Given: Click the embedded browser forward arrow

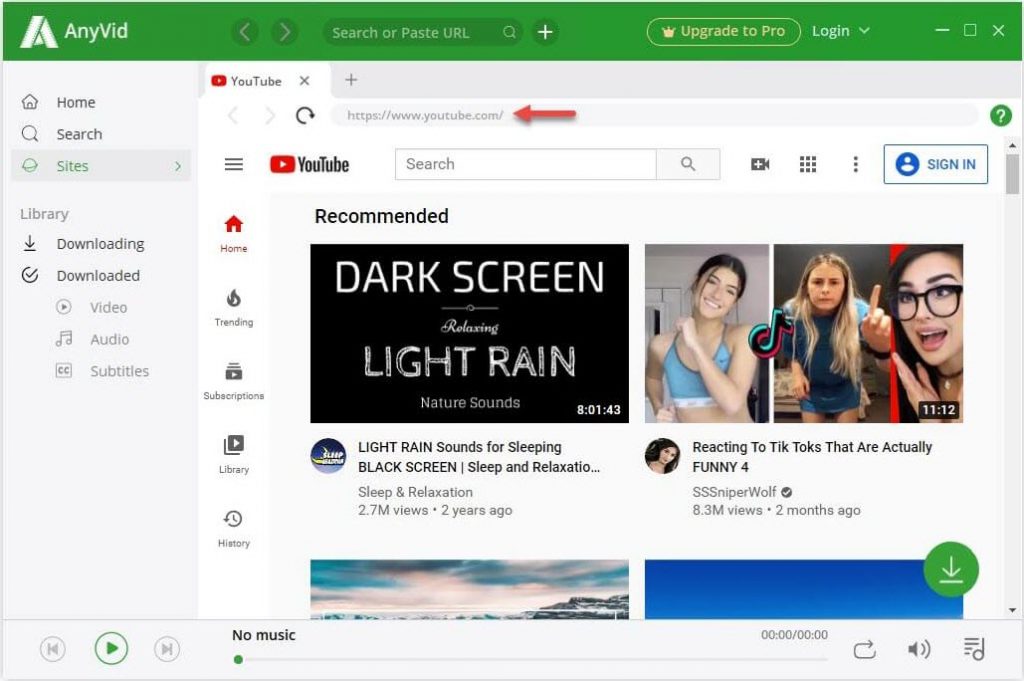Looking at the screenshot, I should click(x=270, y=116).
